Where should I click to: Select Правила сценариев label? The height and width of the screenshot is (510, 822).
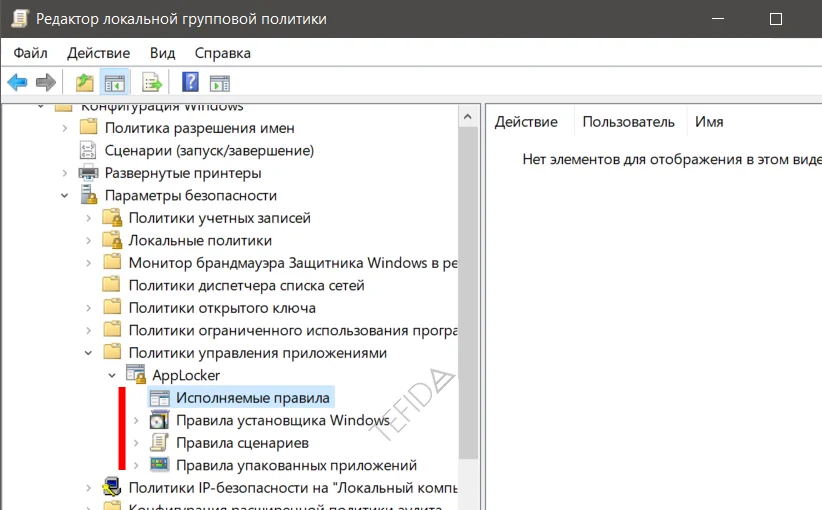tap(242, 443)
